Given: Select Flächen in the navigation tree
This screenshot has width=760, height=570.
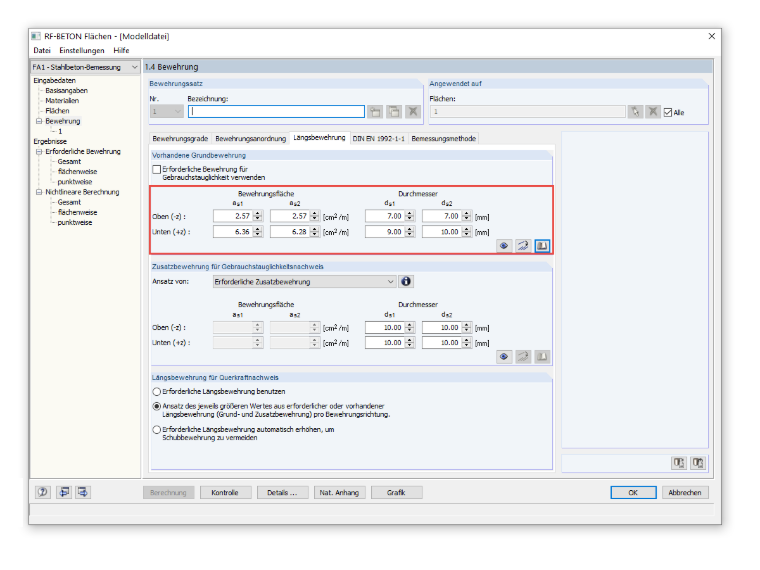Looking at the screenshot, I should point(57,111).
